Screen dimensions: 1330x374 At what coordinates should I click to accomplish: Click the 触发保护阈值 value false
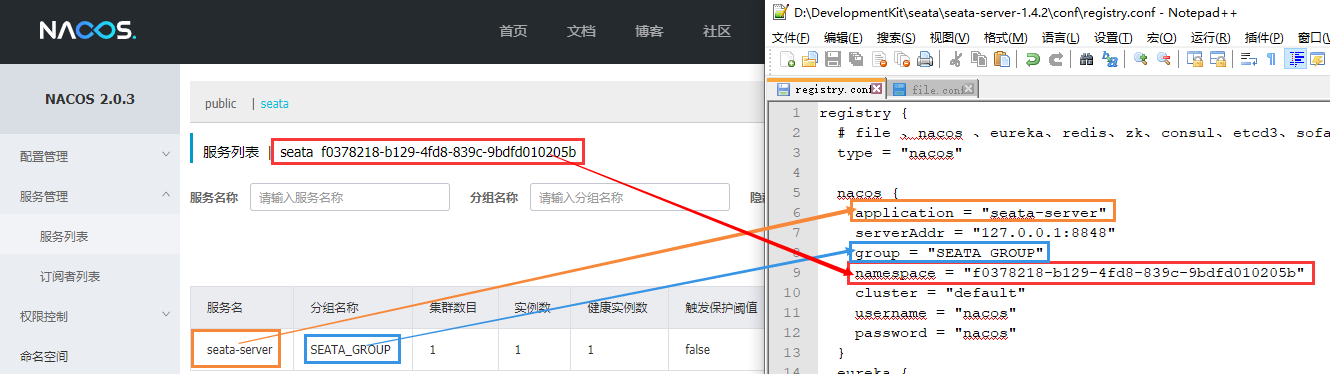coord(697,349)
